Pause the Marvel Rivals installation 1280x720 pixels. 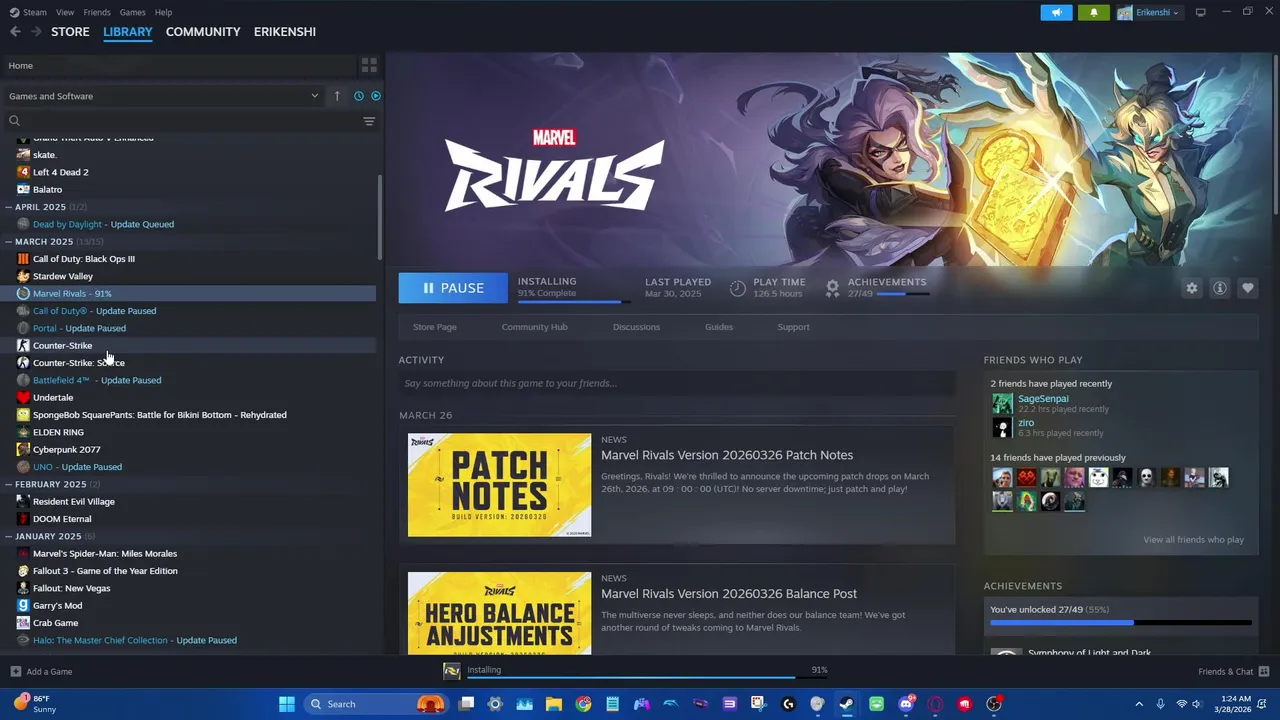pos(453,288)
